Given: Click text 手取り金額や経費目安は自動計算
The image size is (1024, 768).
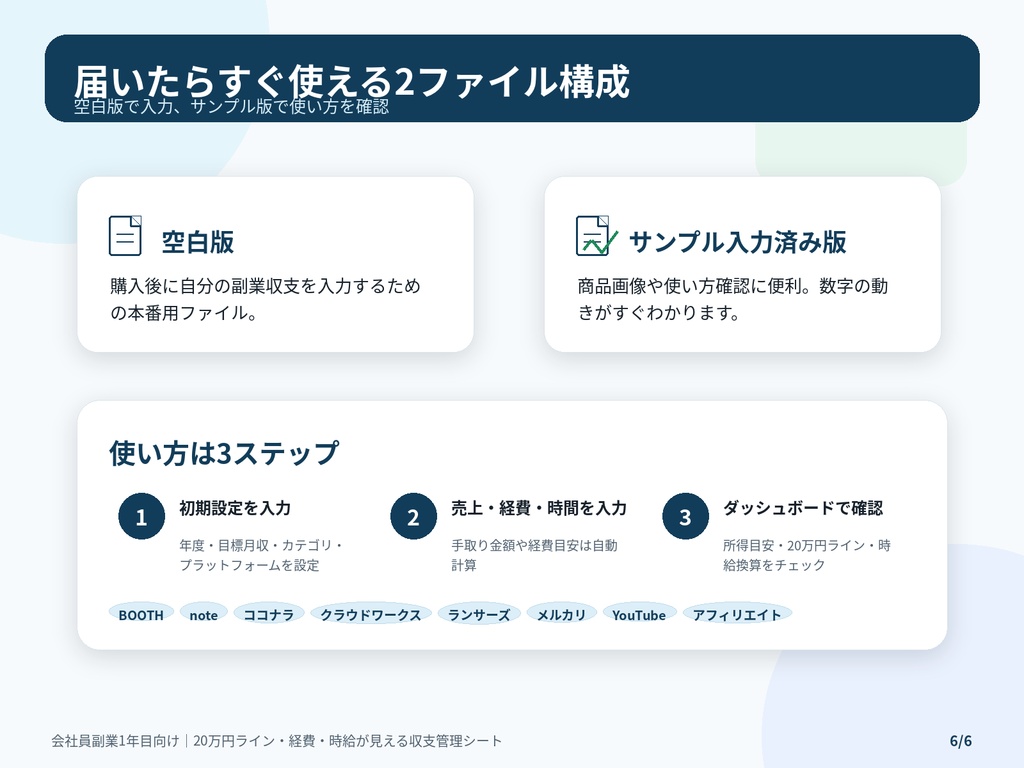Looking at the screenshot, I should pos(534,555).
